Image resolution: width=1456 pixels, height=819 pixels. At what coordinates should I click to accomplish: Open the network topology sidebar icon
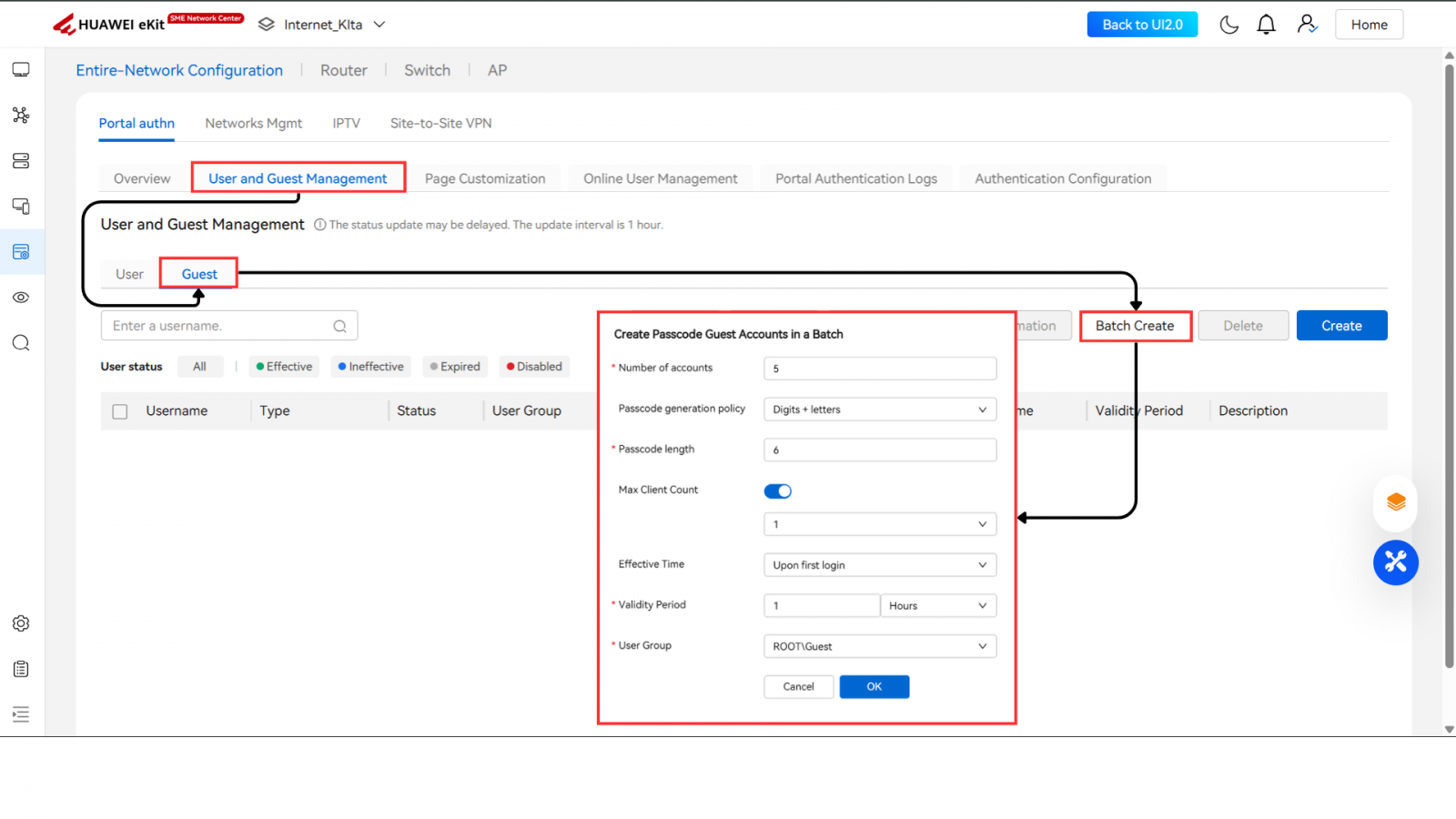coord(21,115)
